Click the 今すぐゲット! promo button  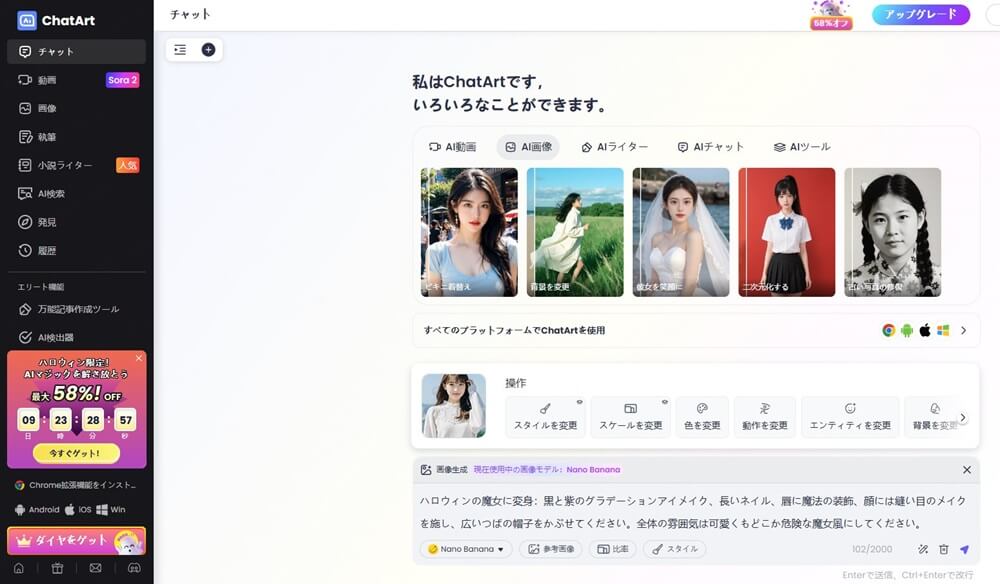(x=76, y=453)
